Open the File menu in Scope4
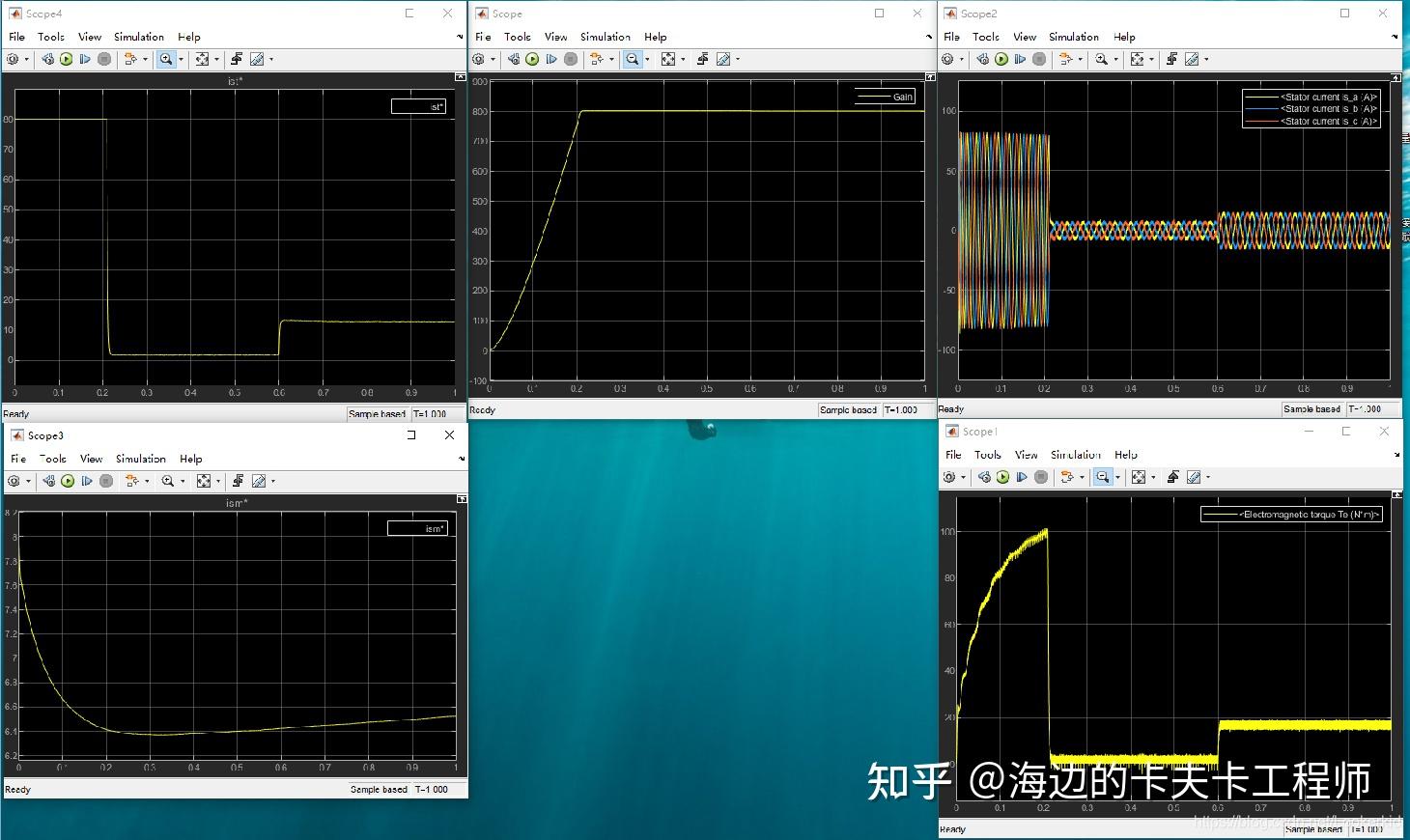Viewport: 1410px width, 840px height. click(x=17, y=37)
